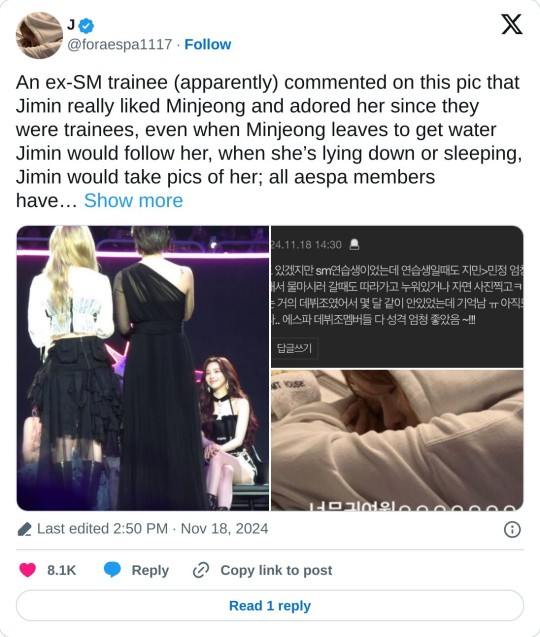This screenshot has width=540, height=637.
Task: Follow the @foraespa1117 account
Action: [208, 44]
